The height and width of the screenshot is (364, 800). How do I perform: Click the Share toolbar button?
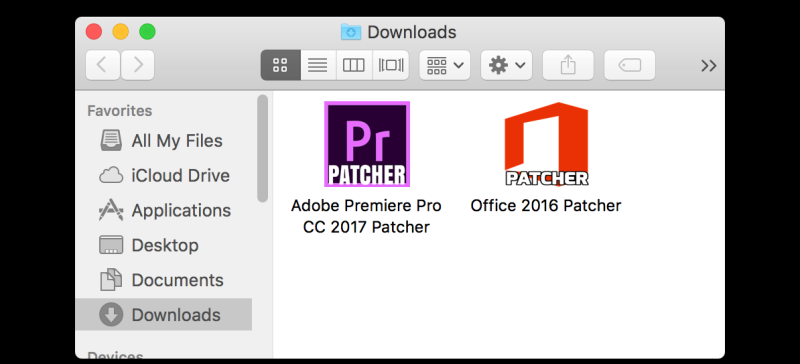tap(568, 65)
